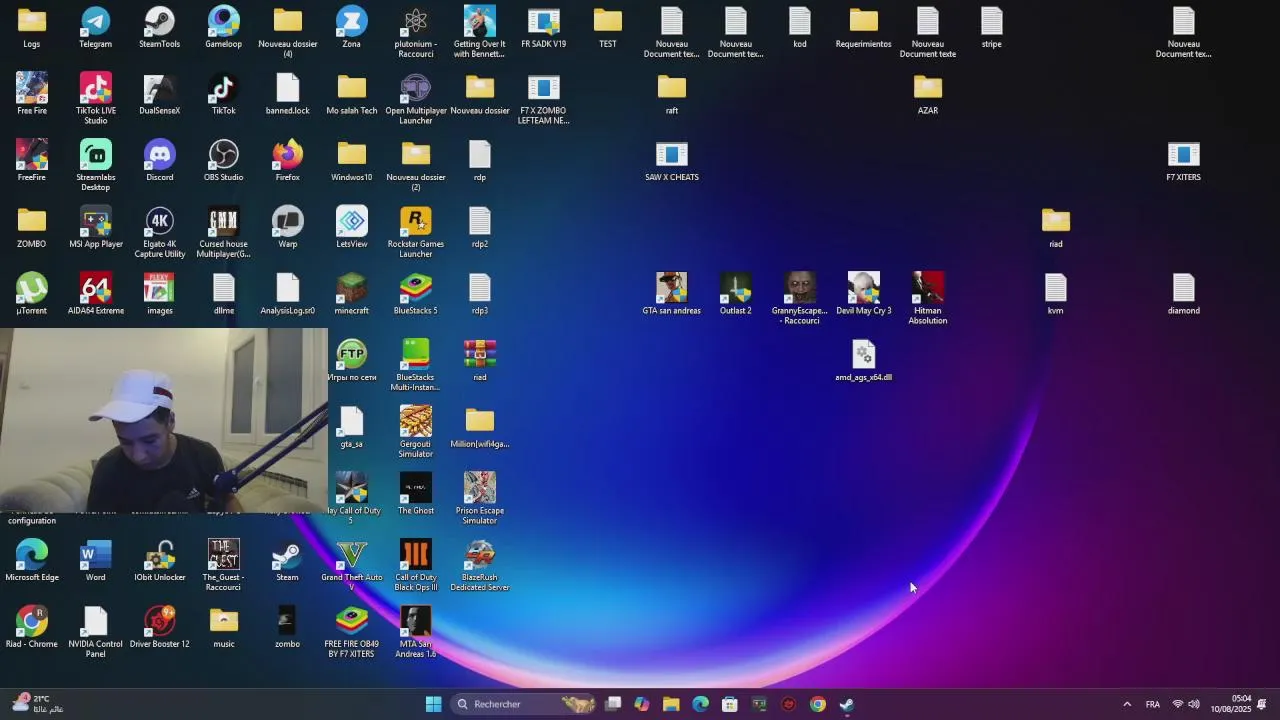Select IObit Unlocker icon
The width and height of the screenshot is (1280, 720).
click(160, 560)
